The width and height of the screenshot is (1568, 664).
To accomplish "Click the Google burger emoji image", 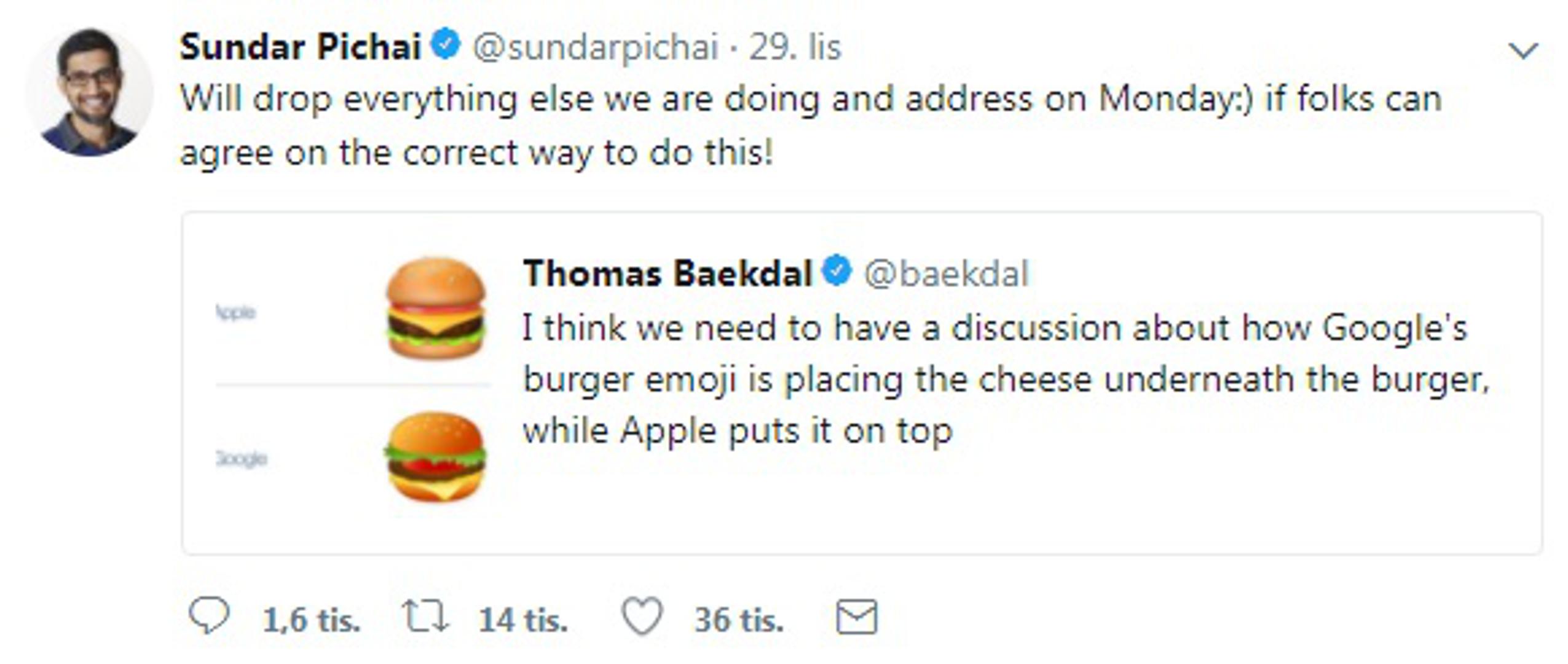I will (435, 456).
